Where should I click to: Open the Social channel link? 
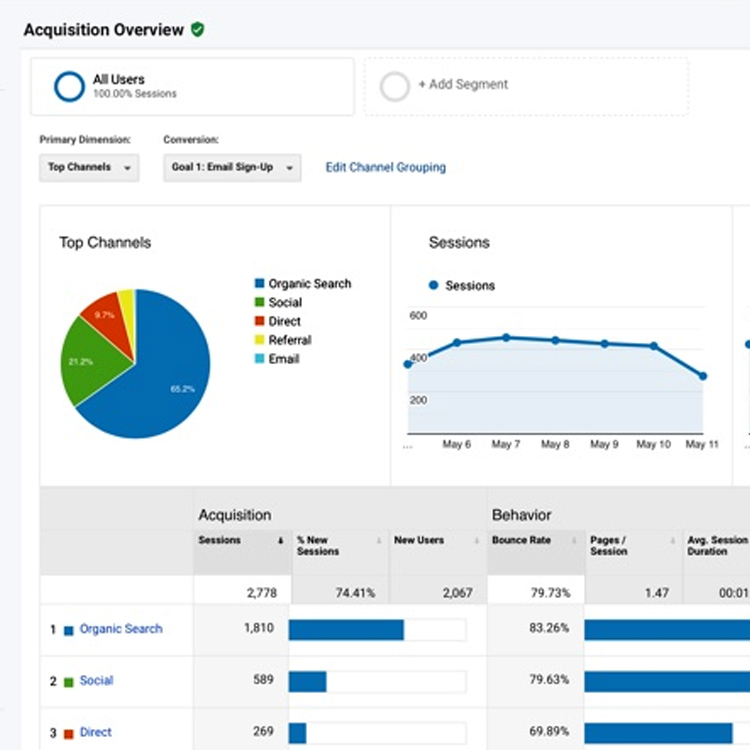97,680
